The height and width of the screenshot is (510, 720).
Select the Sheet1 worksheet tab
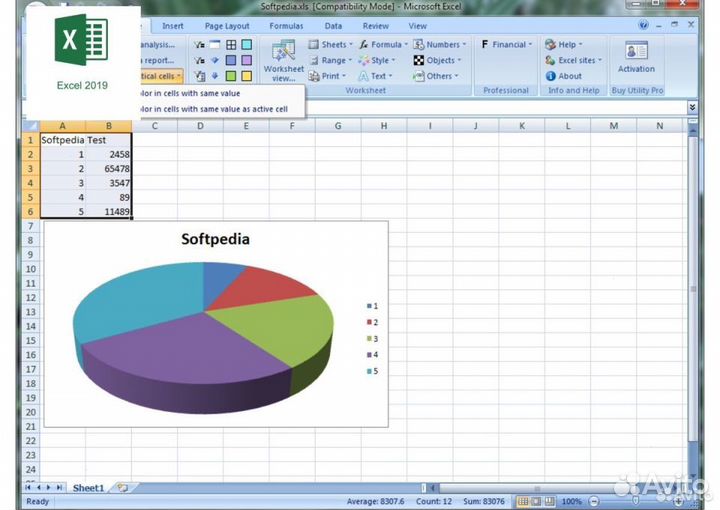click(x=88, y=488)
